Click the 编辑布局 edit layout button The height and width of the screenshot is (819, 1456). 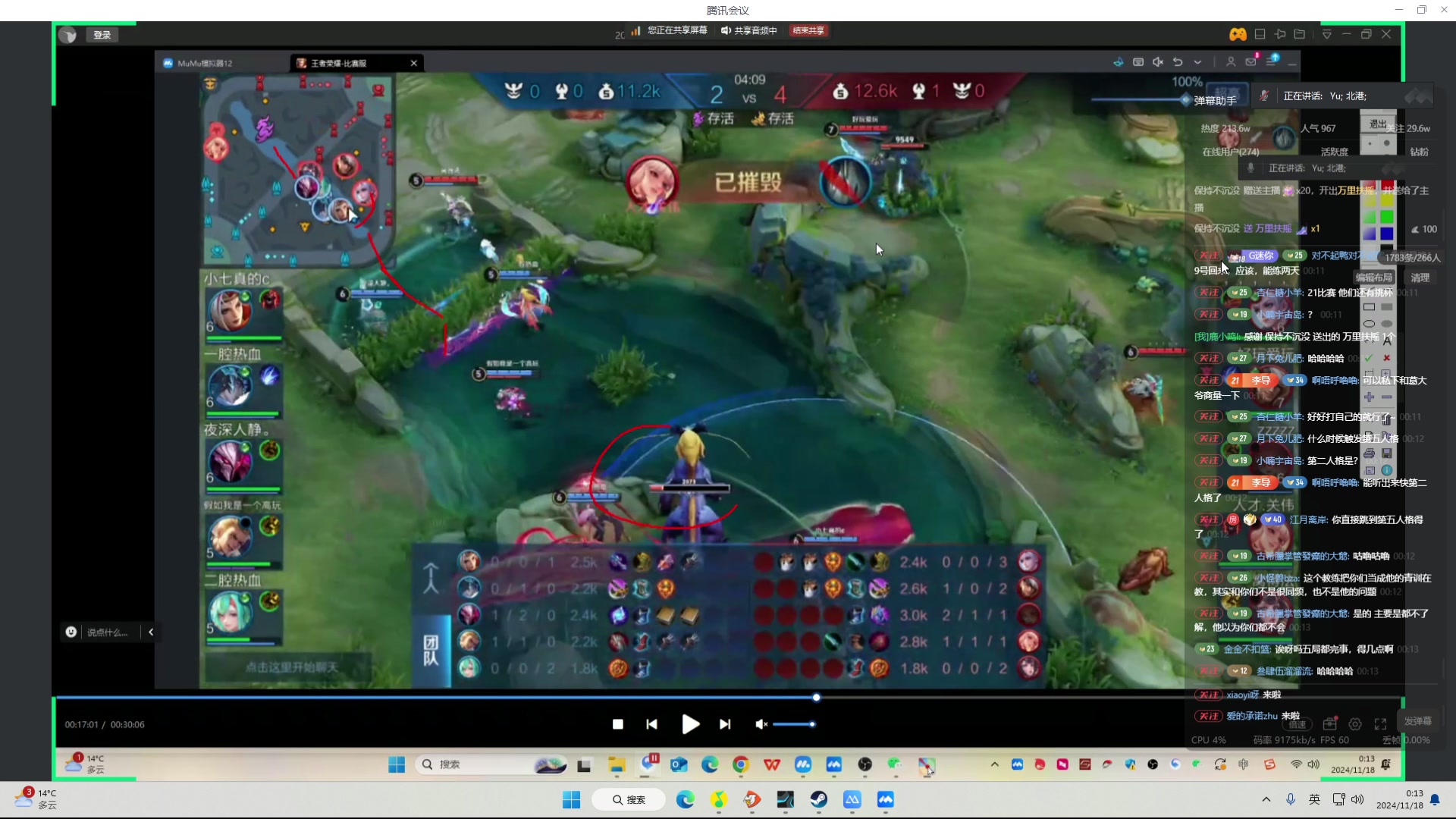point(1373,278)
